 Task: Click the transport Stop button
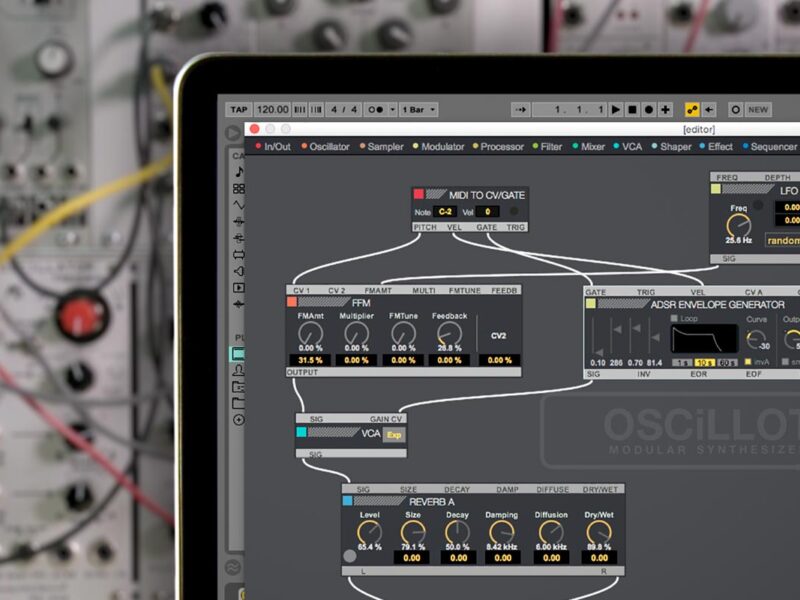(x=633, y=110)
